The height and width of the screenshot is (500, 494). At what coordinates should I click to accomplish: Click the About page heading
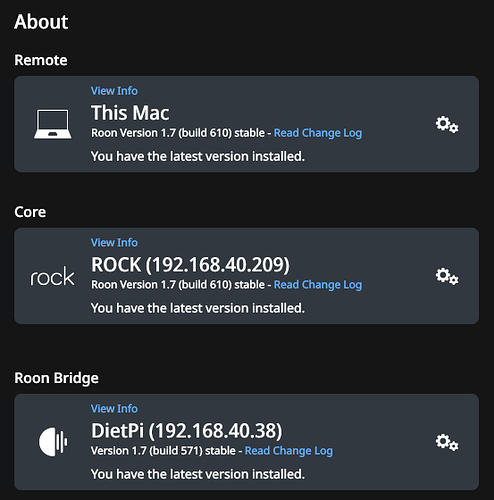(41, 22)
